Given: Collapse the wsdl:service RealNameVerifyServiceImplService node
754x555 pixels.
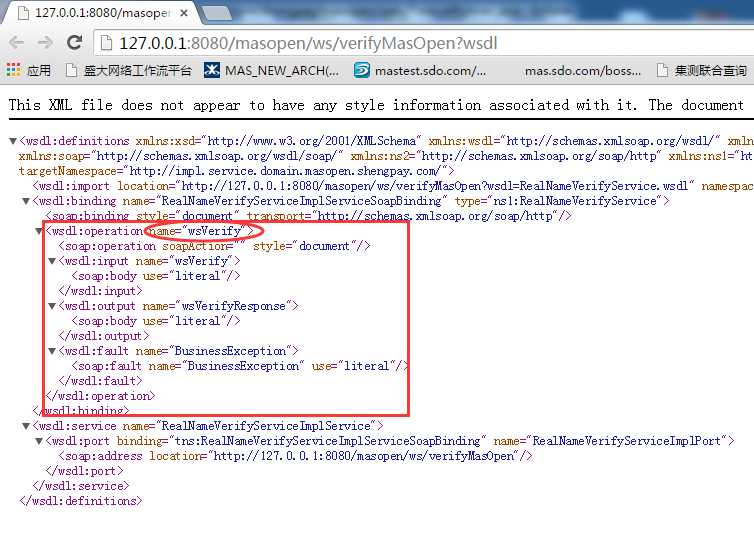Looking at the screenshot, I should tap(26, 426).
